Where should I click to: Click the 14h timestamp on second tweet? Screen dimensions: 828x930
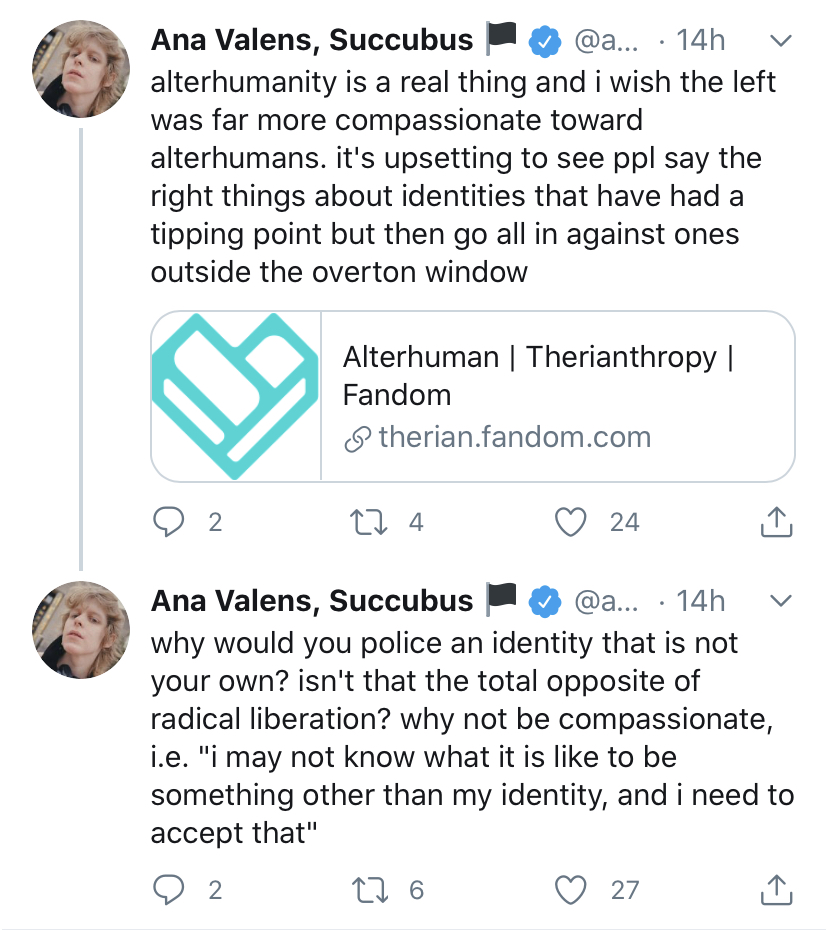(x=700, y=600)
